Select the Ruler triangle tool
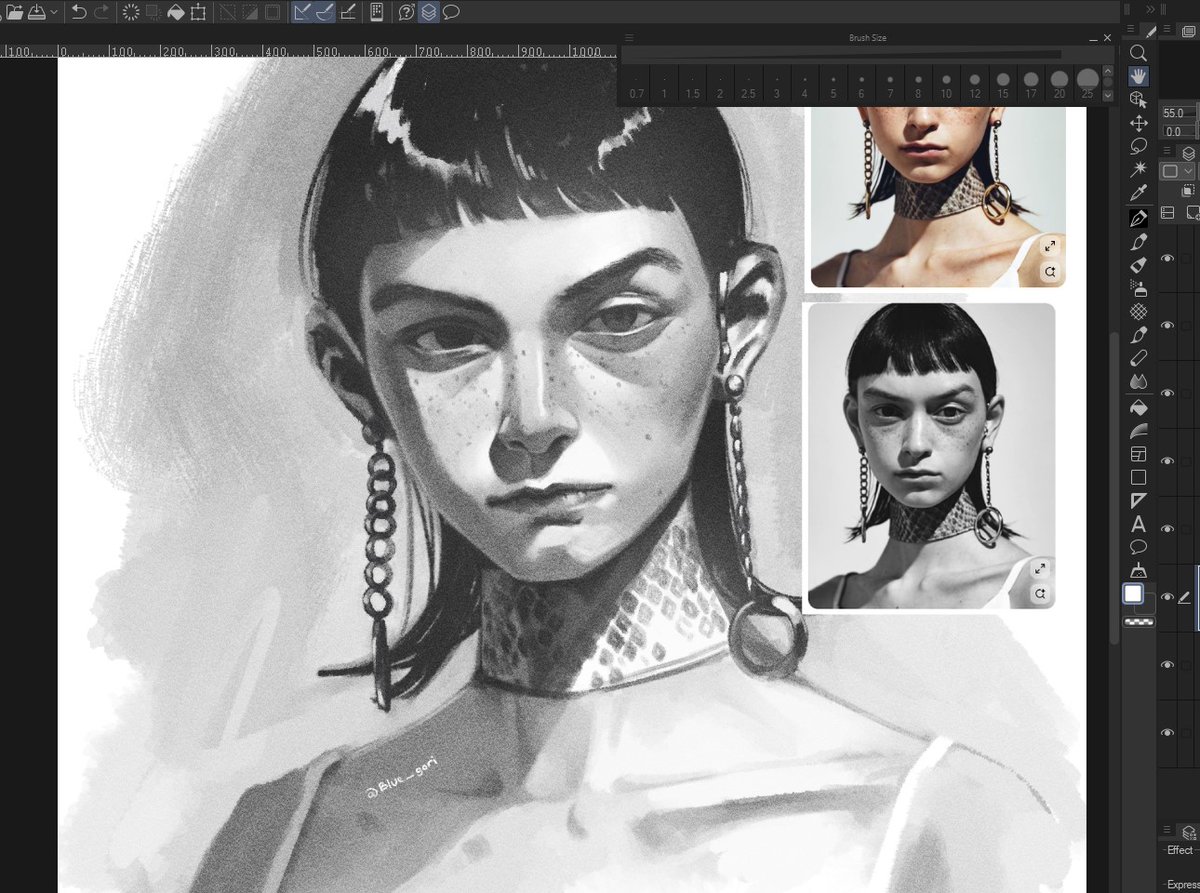The image size is (1200, 893). tap(1138, 501)
